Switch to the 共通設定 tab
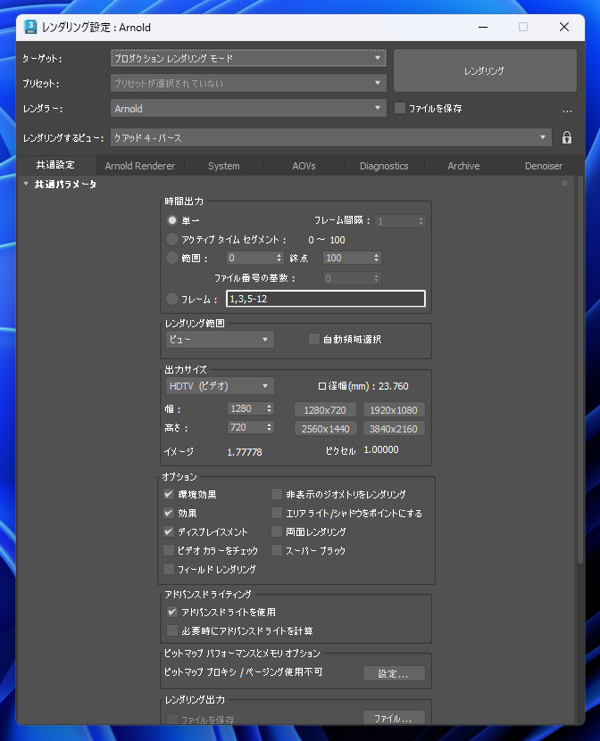The width and height of the screenshot is (600, 741). pos(55,165)
